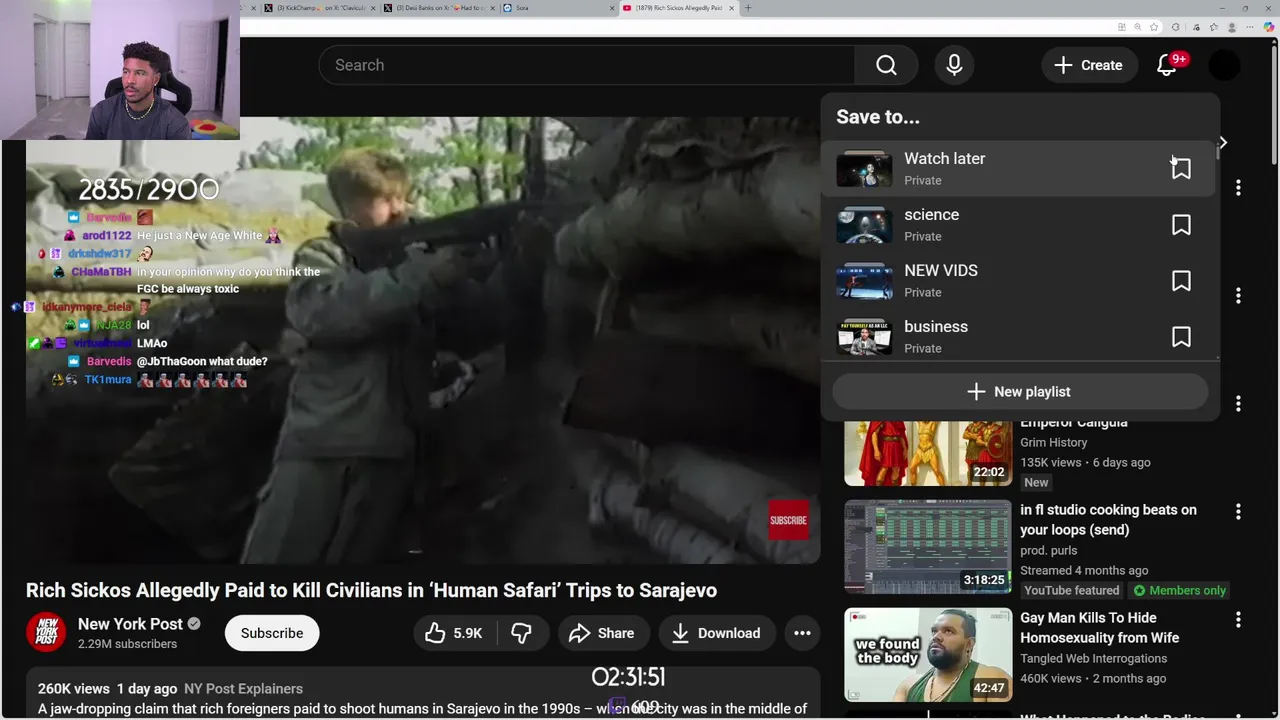This screenshot has width=1280, height=720.
Task: Close the Sora browser tab
Action: tap(611, 8)
